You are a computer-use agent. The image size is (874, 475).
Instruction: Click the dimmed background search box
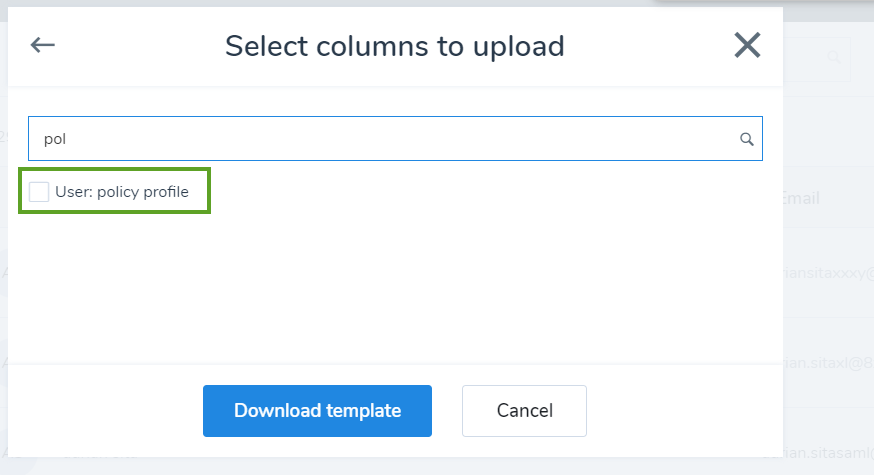(817, 59)
